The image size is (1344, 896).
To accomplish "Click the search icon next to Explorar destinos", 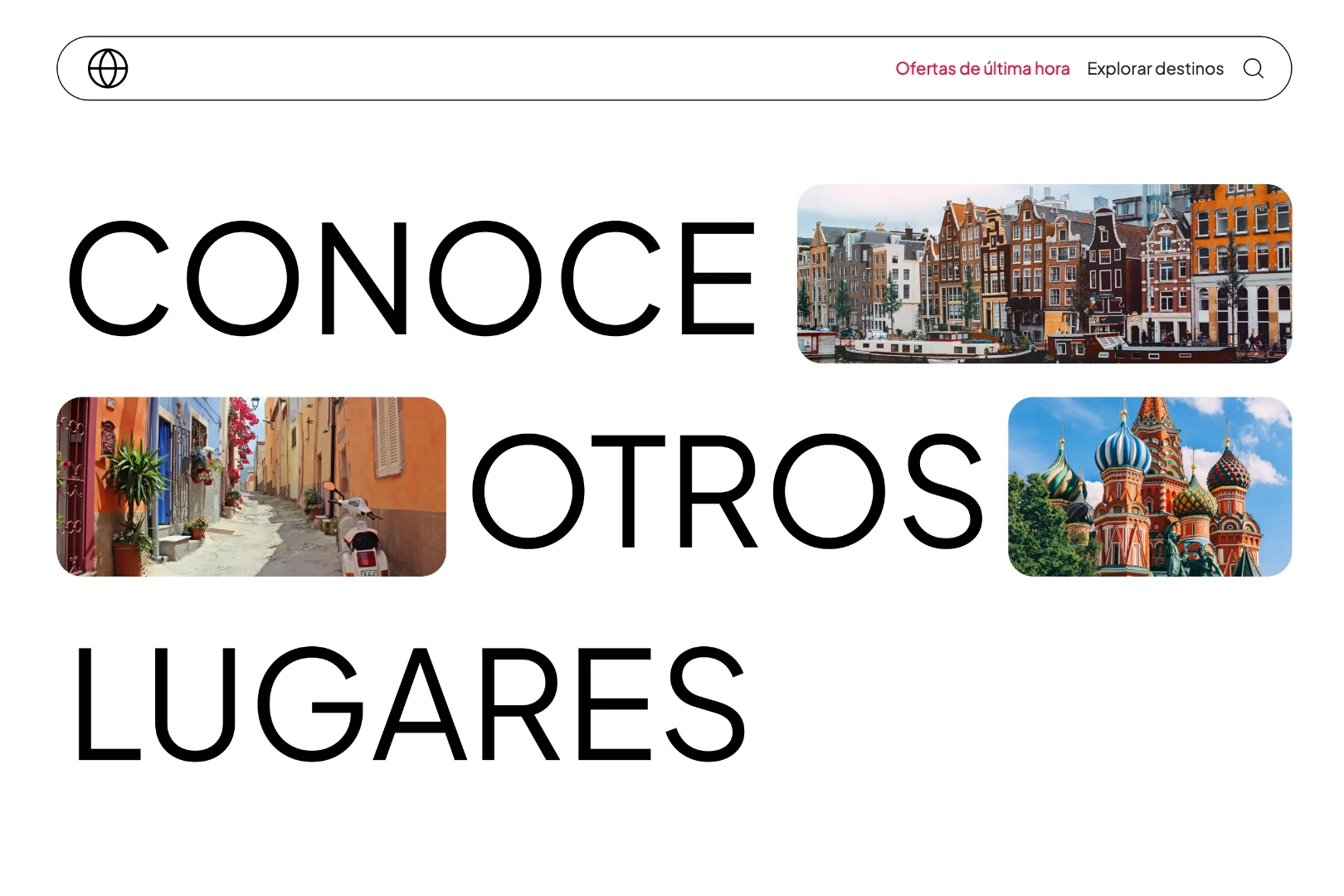I will pos(1254,69).
